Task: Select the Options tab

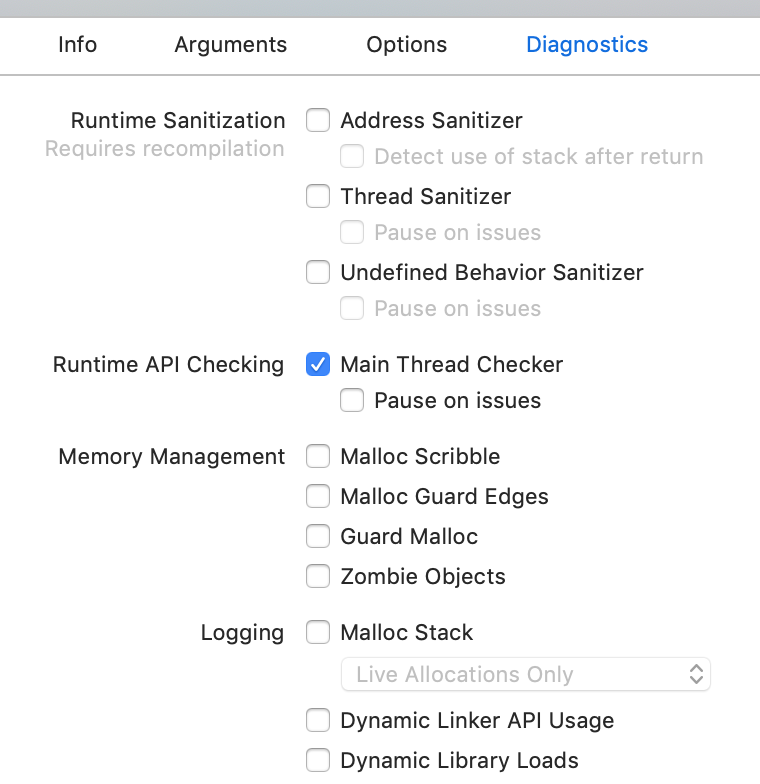Action: pos(406,44)
